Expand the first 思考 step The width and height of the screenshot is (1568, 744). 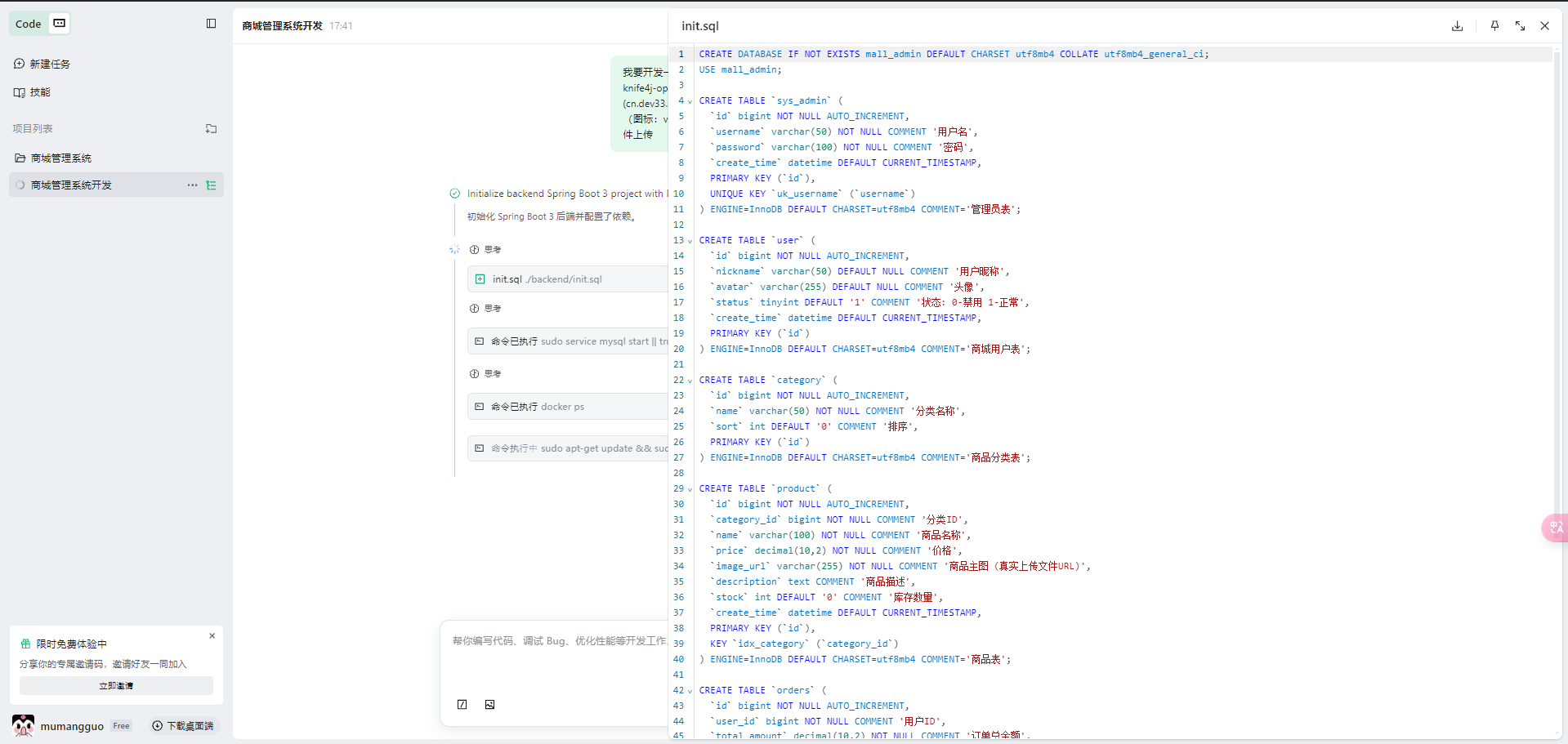coord(492,250)
